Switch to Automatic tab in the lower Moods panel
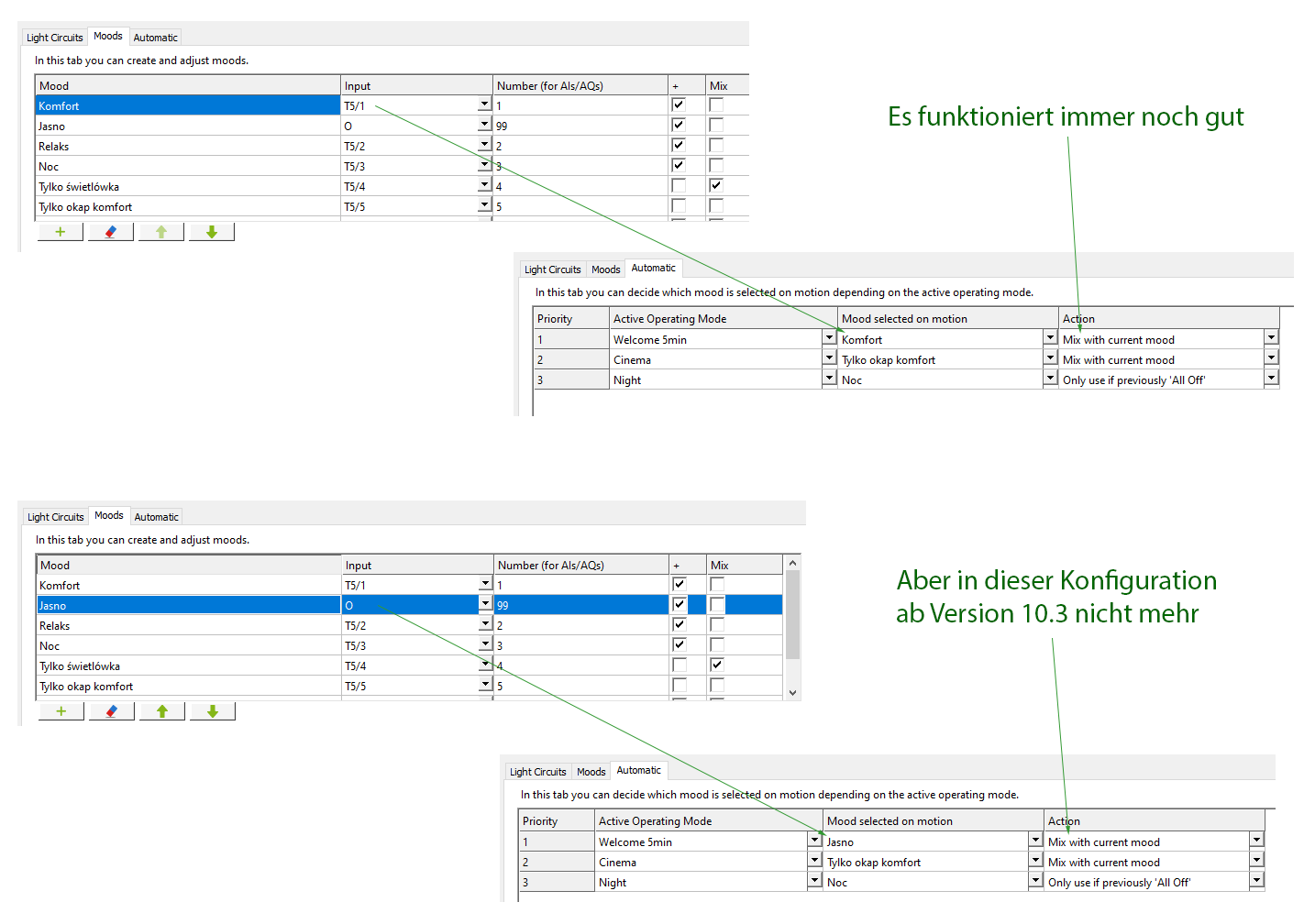The height and width of the screenshot is (924, 1304). coord(157,517)
